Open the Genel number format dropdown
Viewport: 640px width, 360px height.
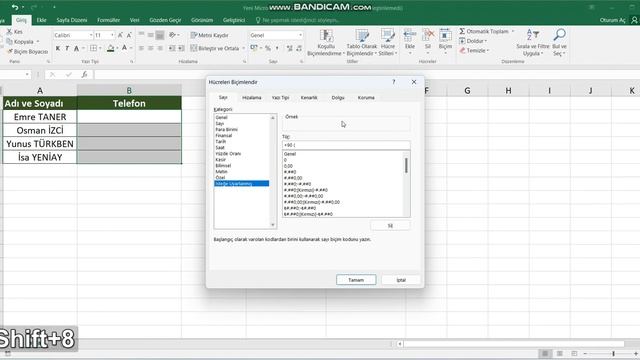tap(300, 36)
